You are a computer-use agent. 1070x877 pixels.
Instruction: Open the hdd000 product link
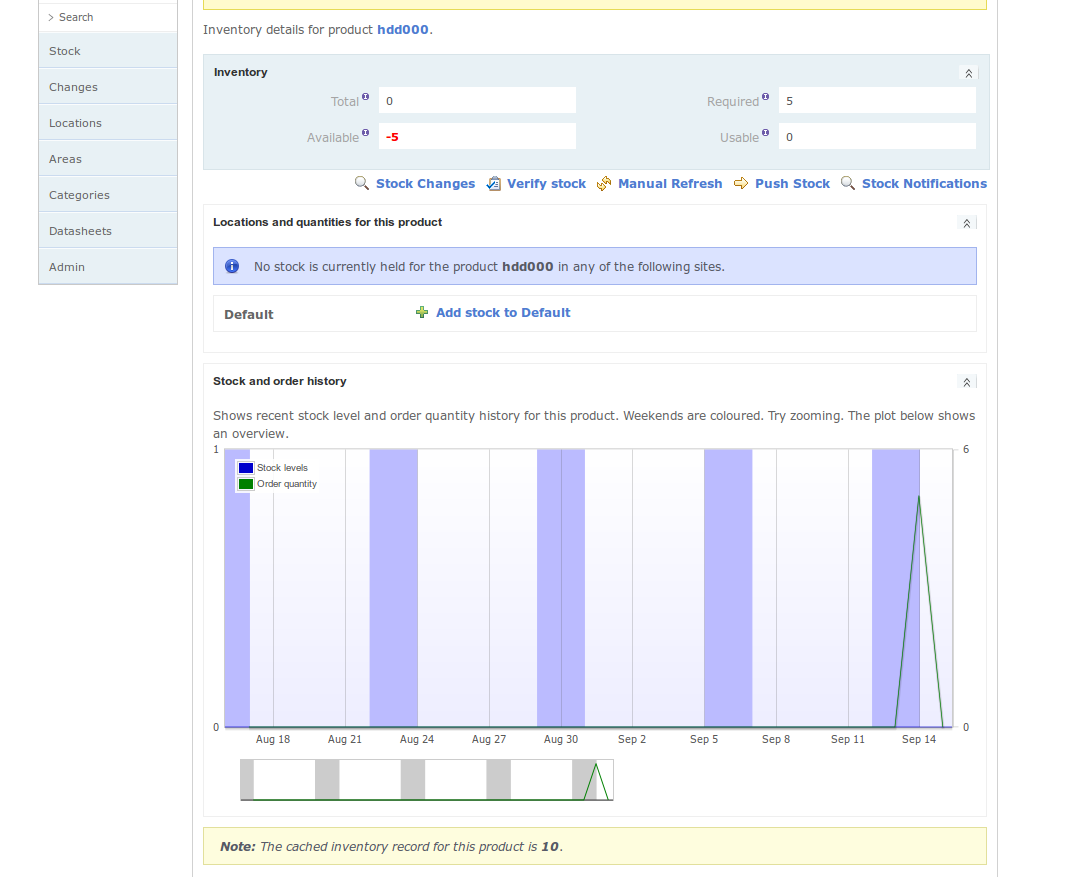[403, 30]
